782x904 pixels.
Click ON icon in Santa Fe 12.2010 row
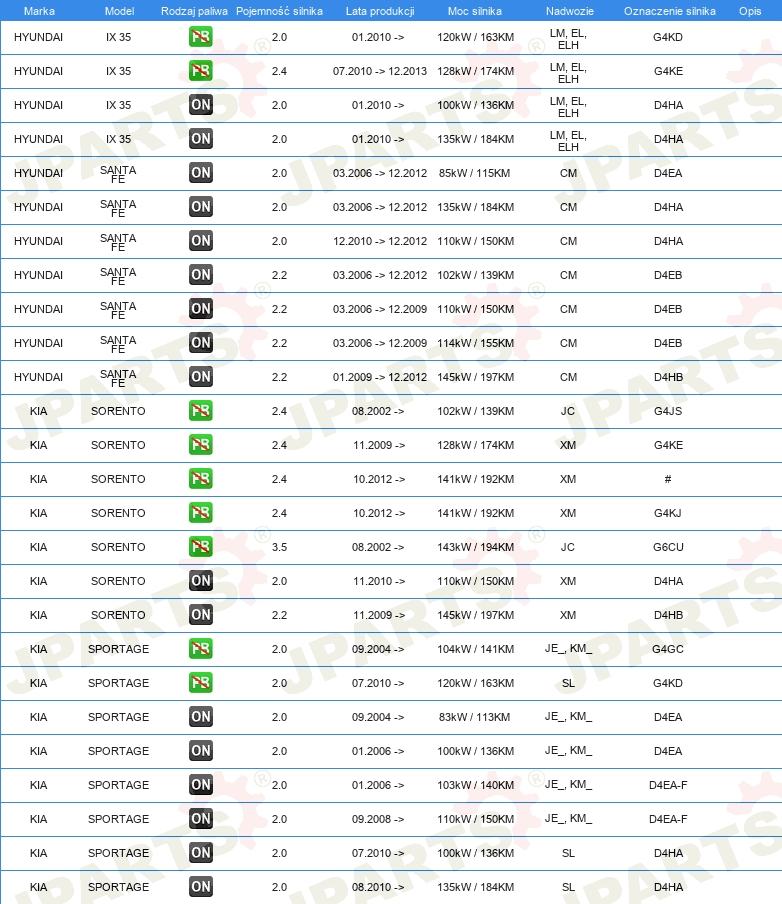coord(201,241)
